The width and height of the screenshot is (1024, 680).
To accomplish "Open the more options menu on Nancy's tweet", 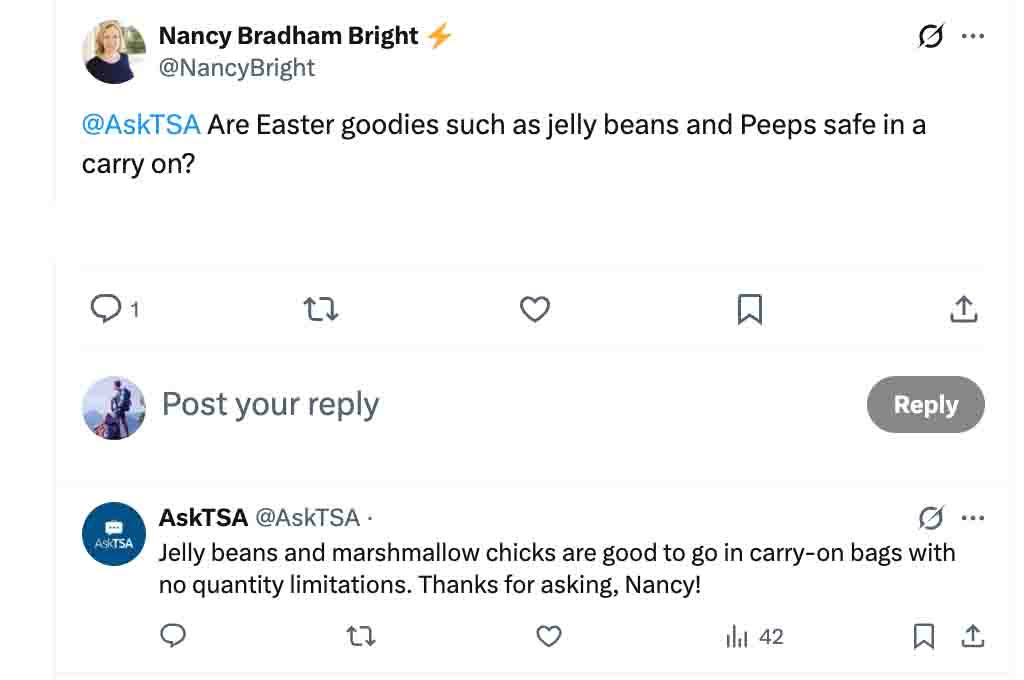I will point(971,36).
